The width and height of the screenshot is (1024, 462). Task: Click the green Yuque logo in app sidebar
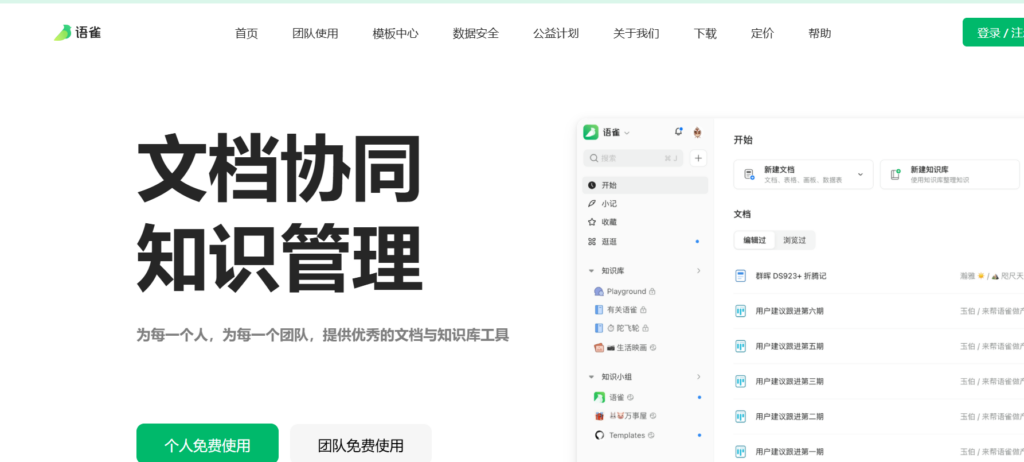click(x=590, y=132)
